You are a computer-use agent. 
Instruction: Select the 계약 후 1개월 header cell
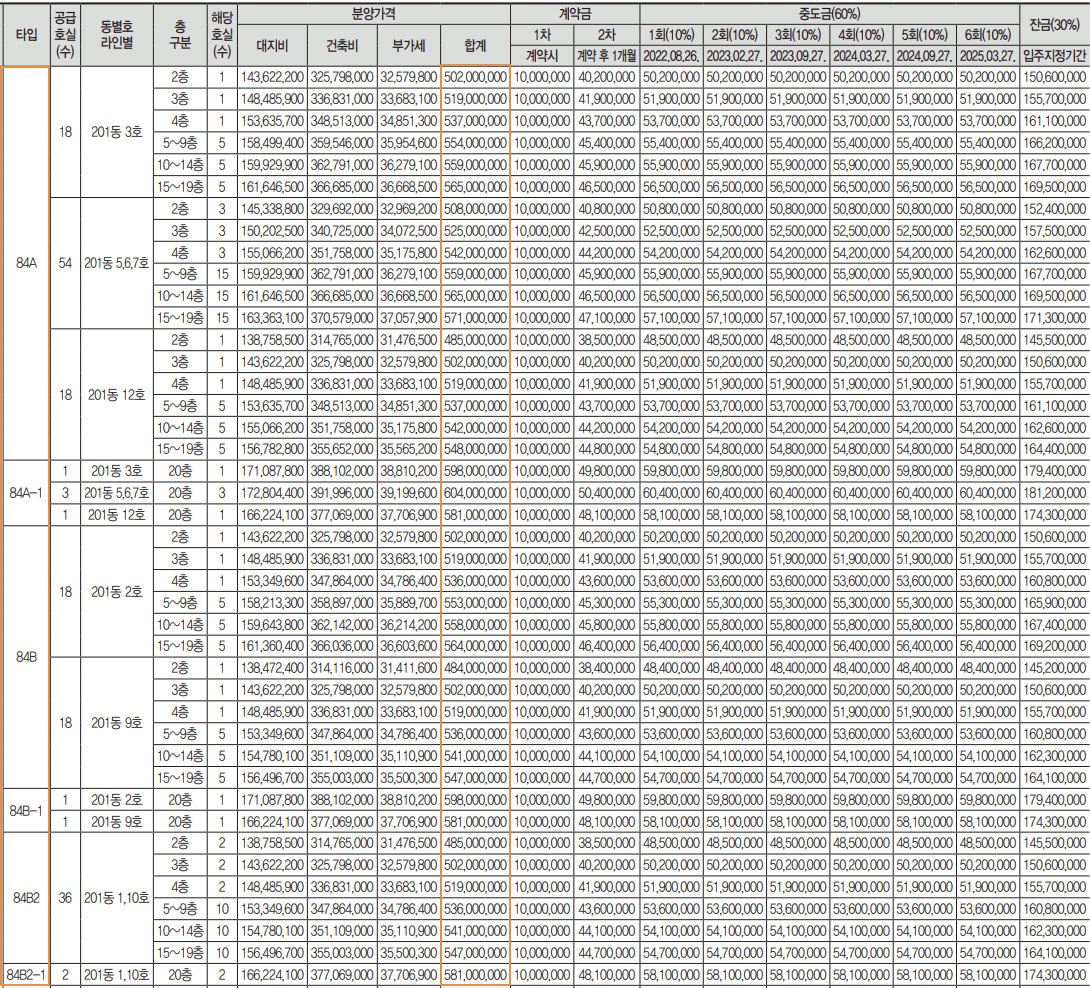(x=607, y=56)
